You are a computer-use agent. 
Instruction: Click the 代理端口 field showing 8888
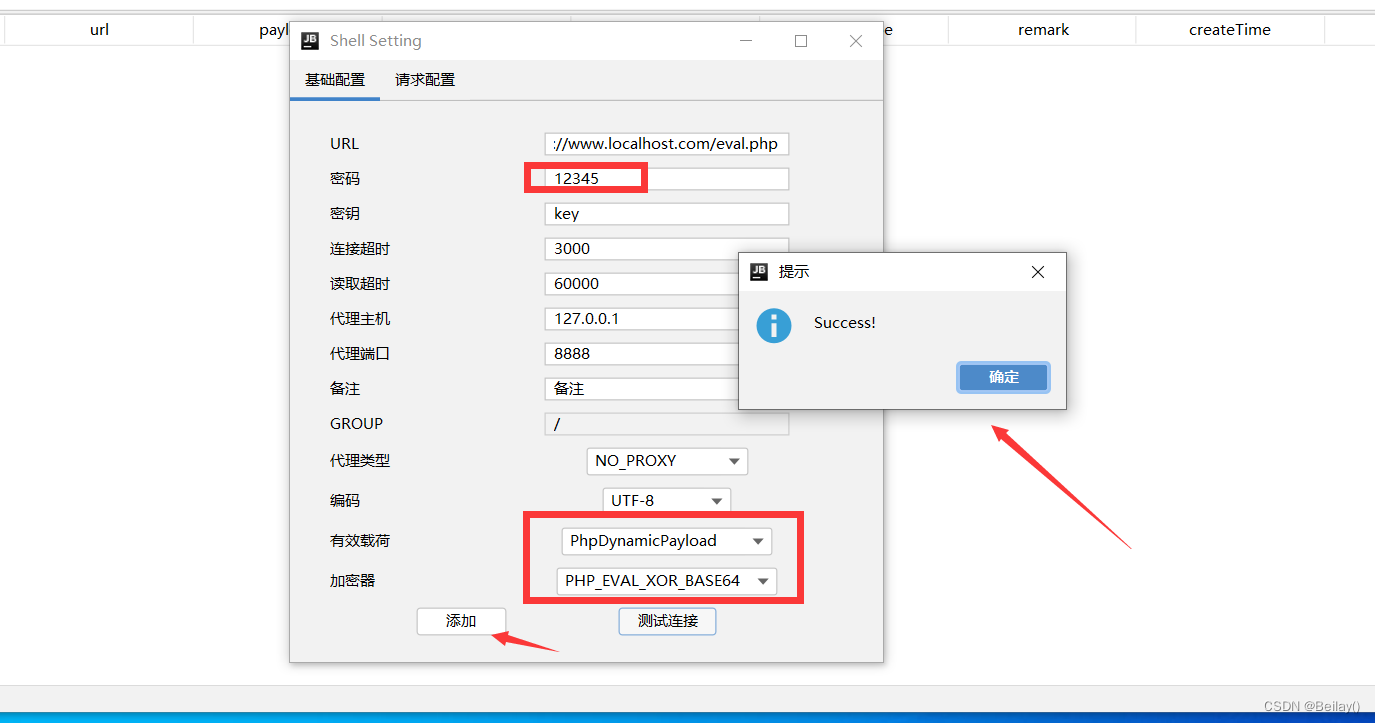coord(643,354)
